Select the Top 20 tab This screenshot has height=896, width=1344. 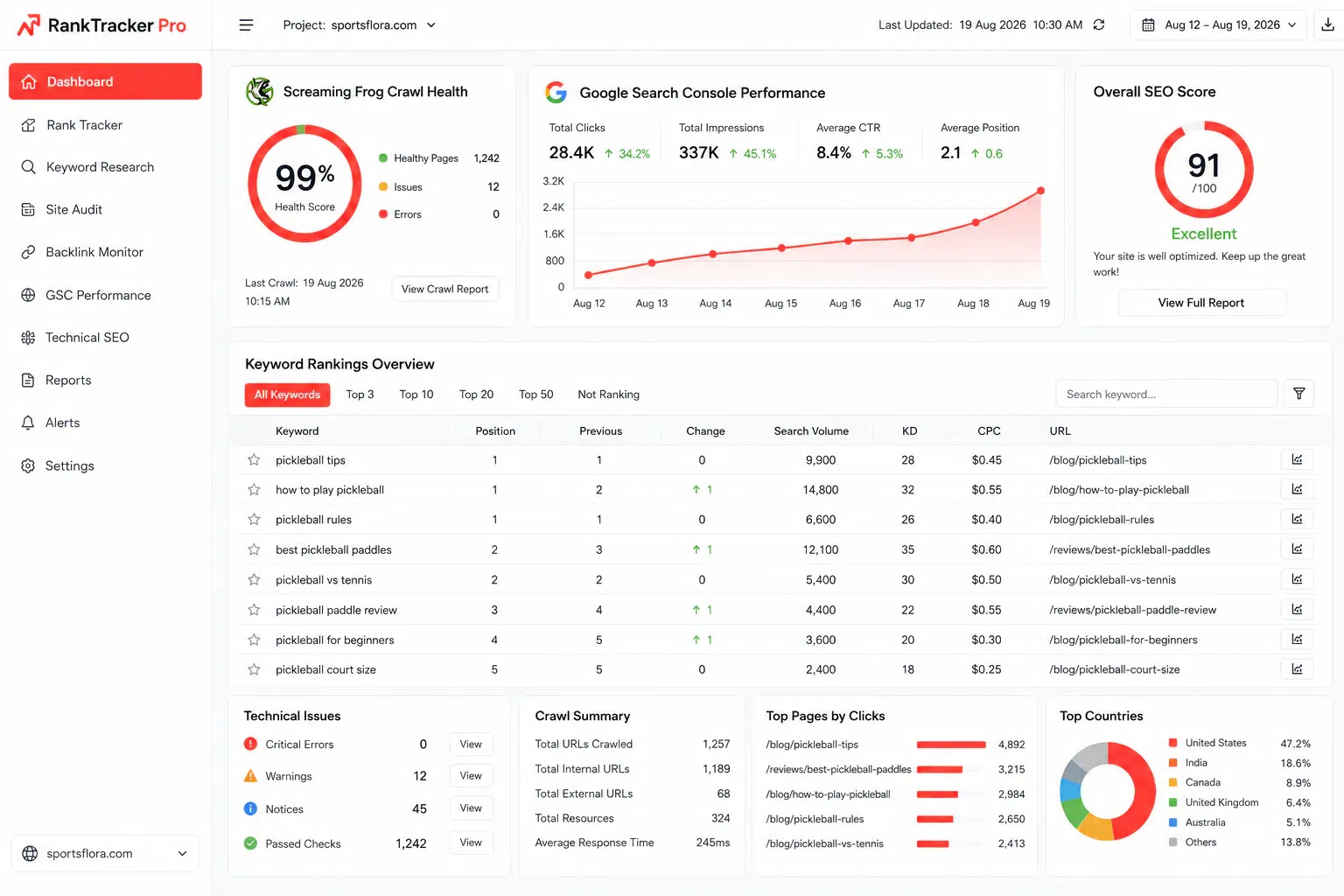click(476, 395)
